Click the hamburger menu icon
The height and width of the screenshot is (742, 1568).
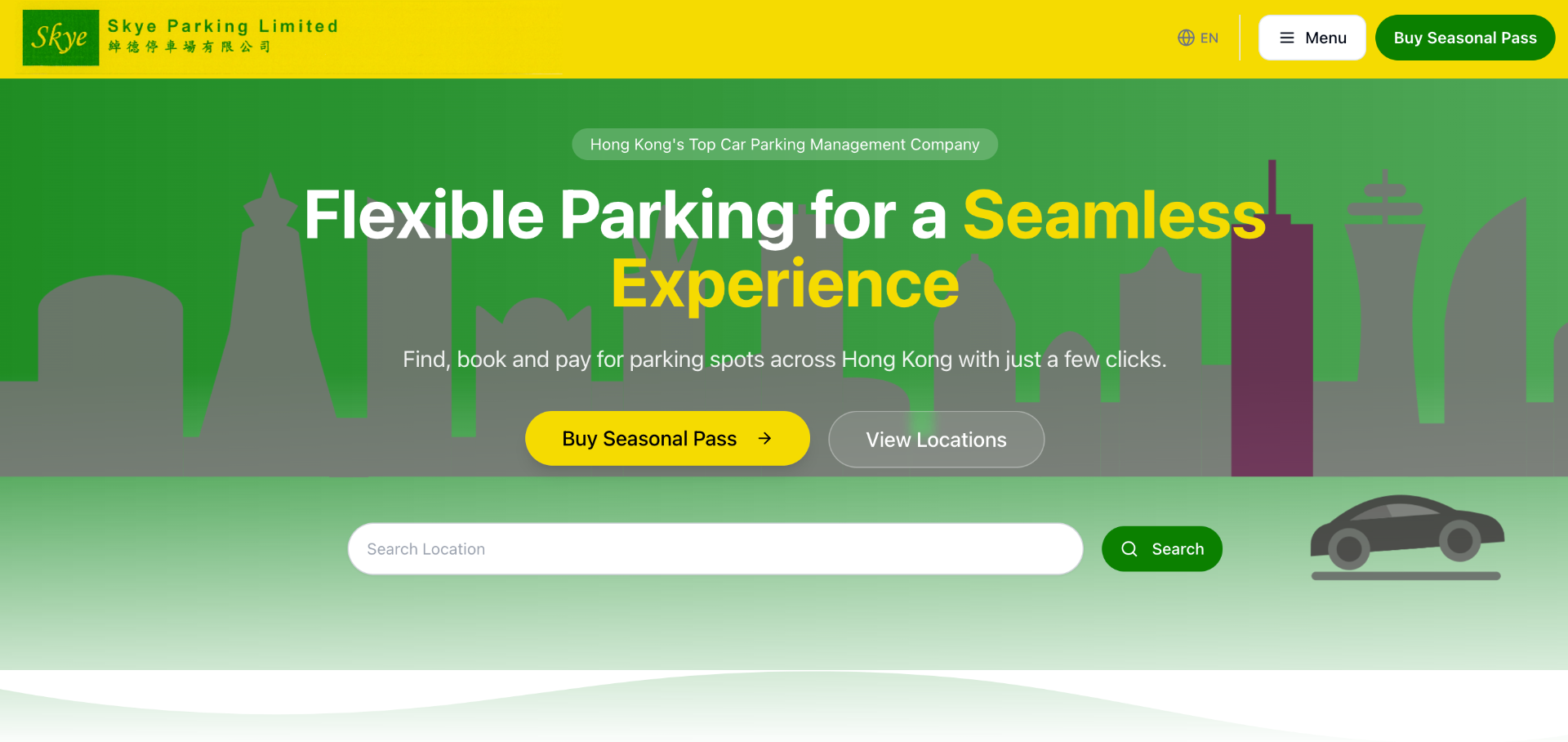(1286, 38)
